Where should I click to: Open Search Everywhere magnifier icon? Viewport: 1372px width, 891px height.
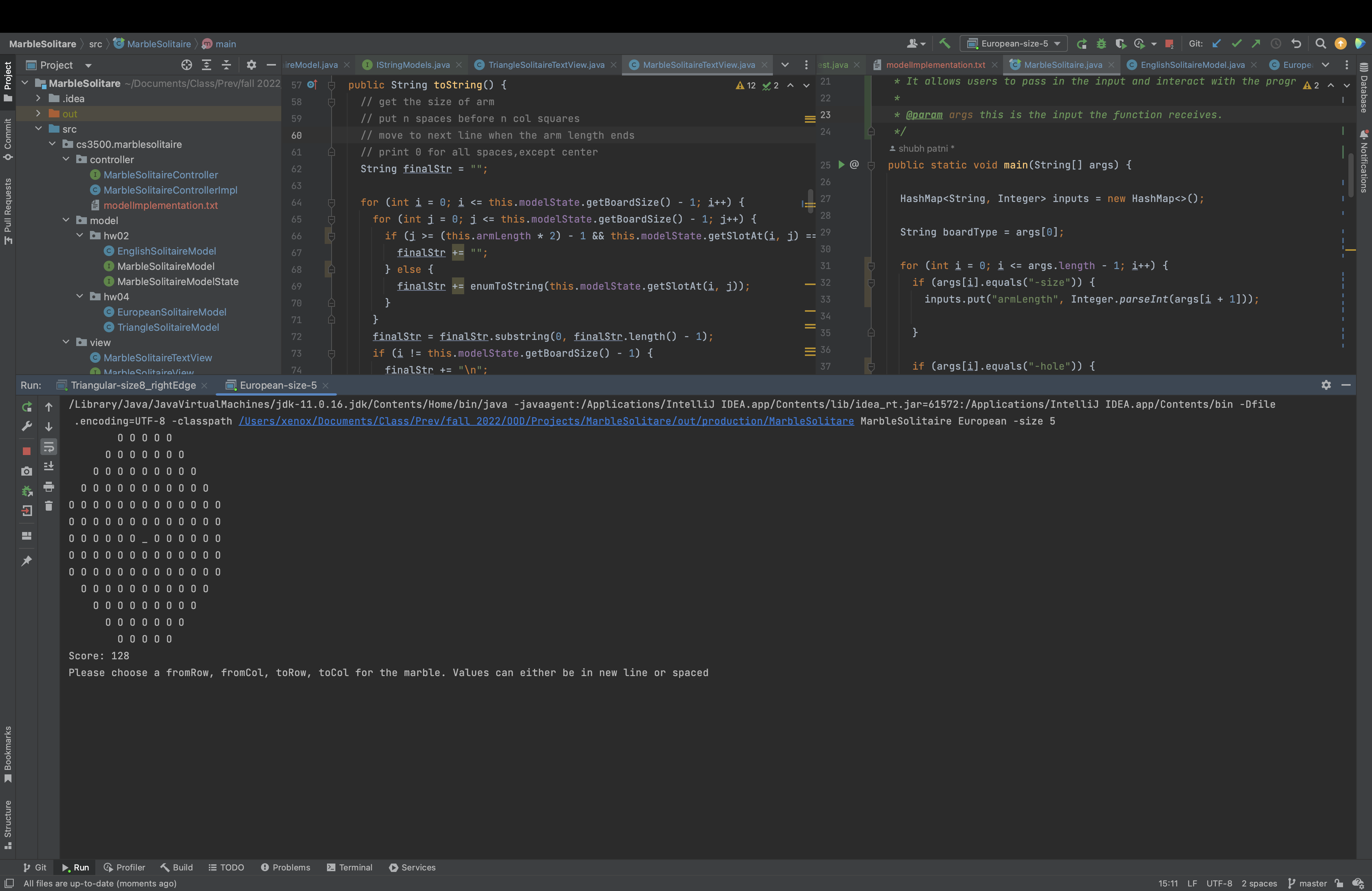pyautogui.click(x=1320, y=44)
